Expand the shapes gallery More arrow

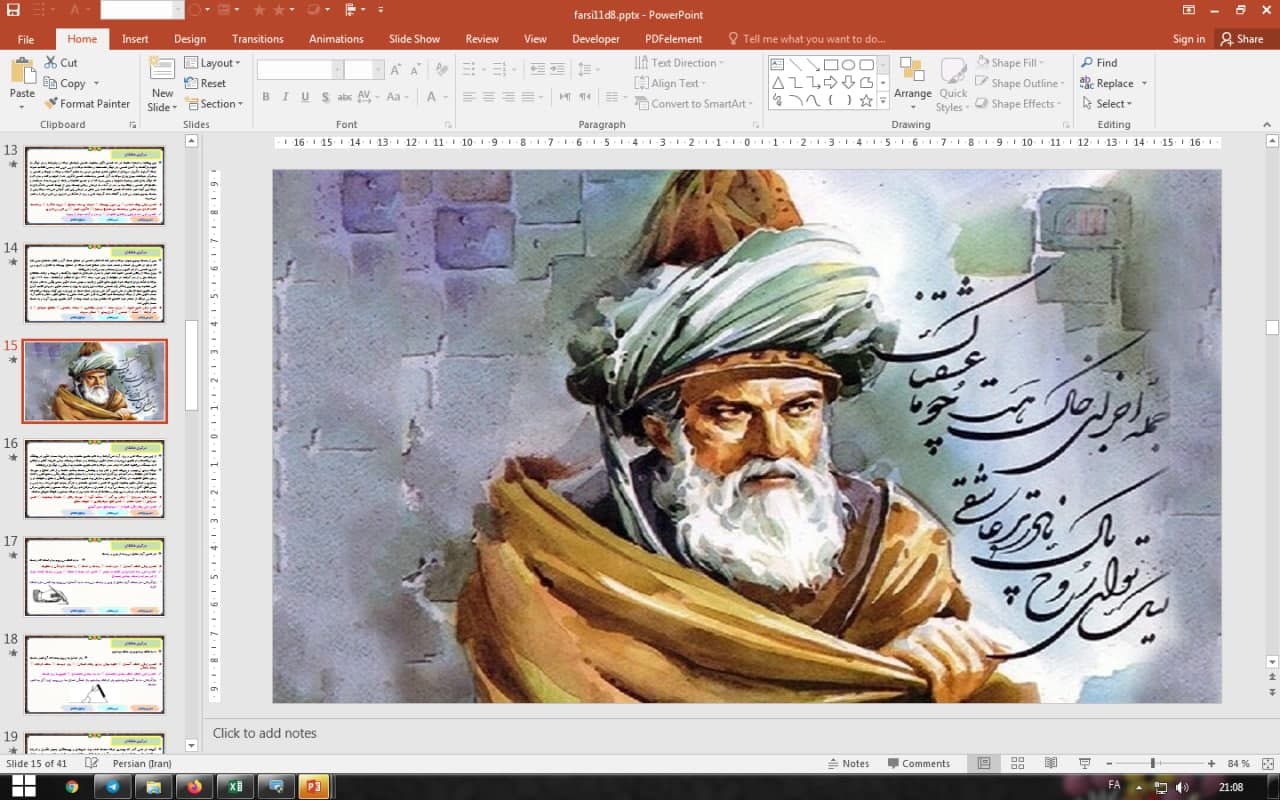point(883,101)
